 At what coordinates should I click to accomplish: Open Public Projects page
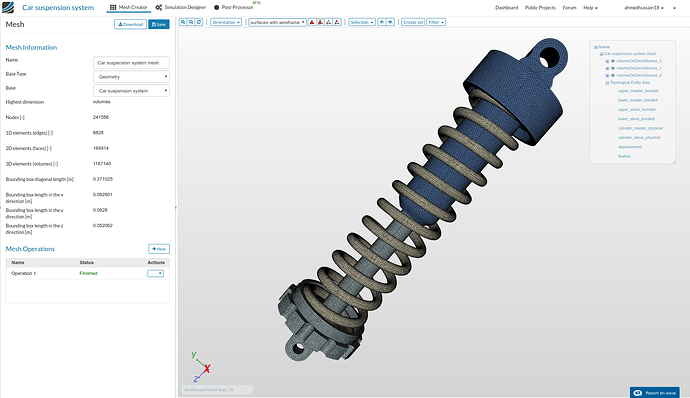[540, 7]
